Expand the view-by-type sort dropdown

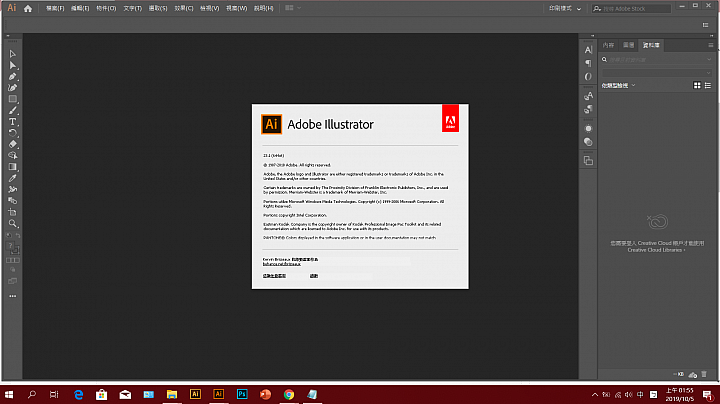[x=619, y=85]
